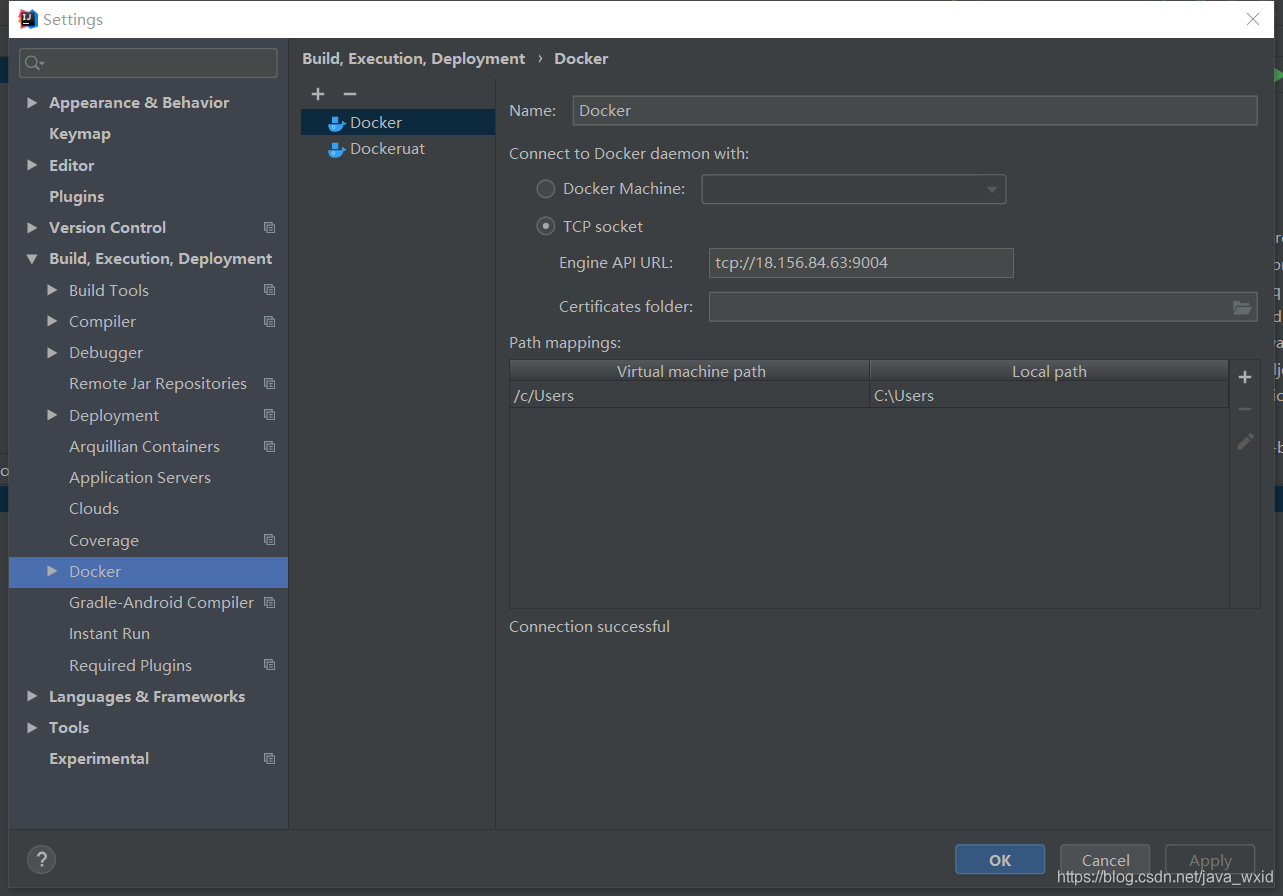
Task: Click Build, Execution, Deployment breadcrumb
Action: click(414, 59)
